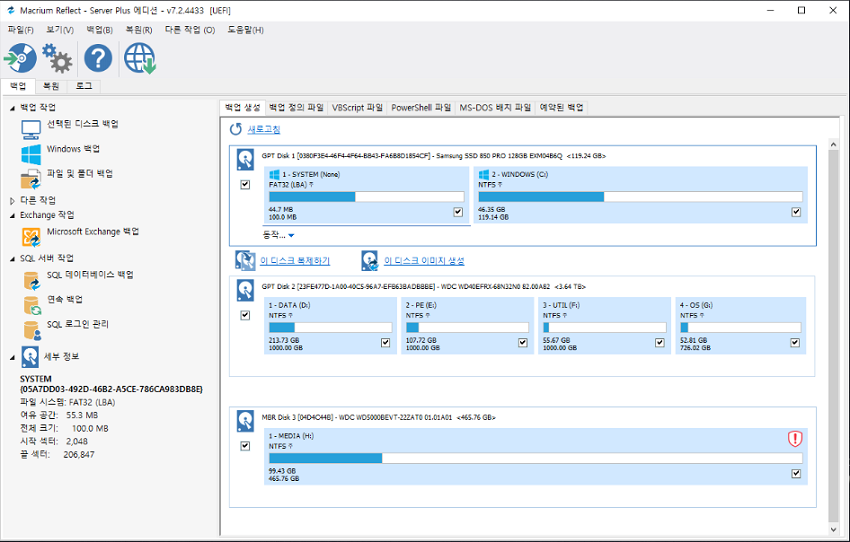This screenshot has height=542, width=850.
Task: Click the disk list scroll-up arrow
Action: [834, 144]
